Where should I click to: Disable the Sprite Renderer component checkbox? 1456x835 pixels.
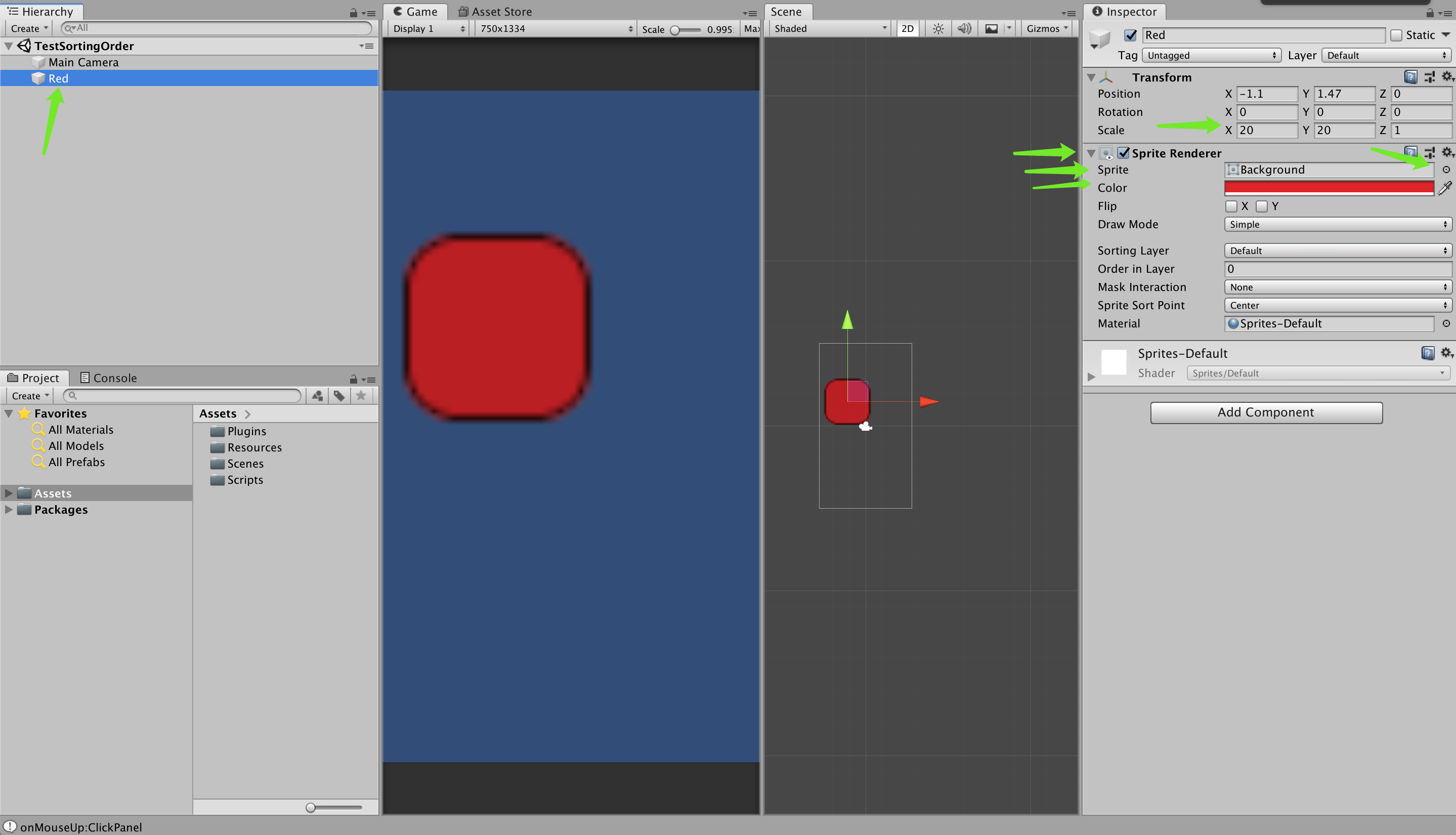point(1124,153)
